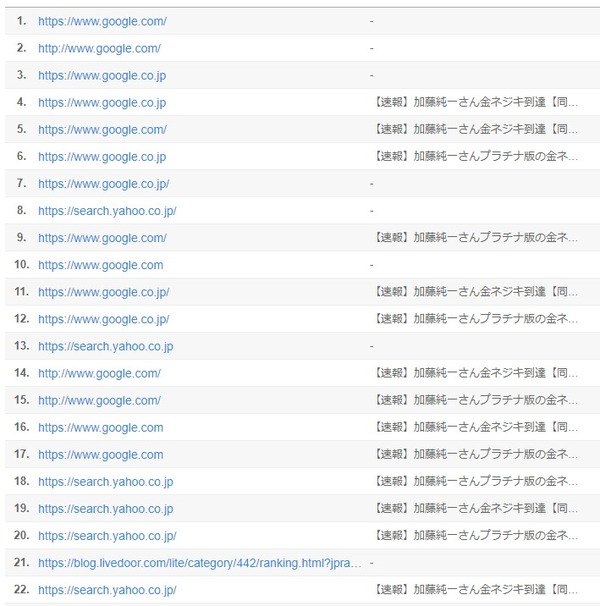The width and height of the screenshot is (600, 606).
Task: Open the blog.livedoor.com ranking link in row 21
Action: (x=199, y=563)
